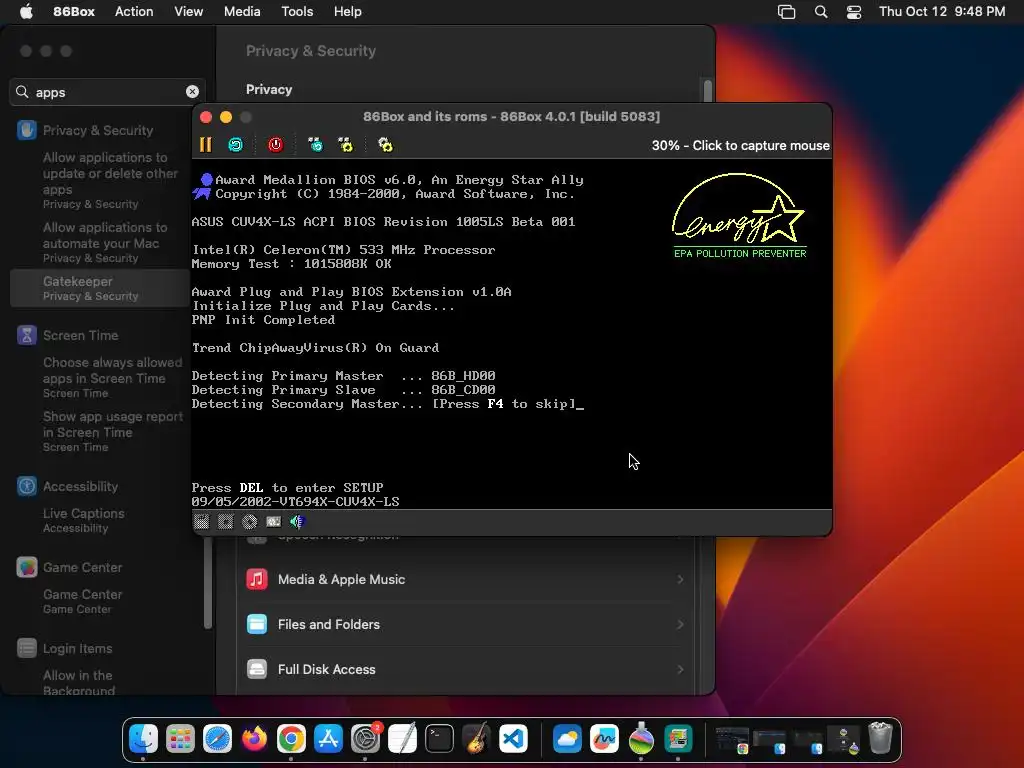Open Weather from the Dock
The height and width of the screenshot is (768, 1024).
[x=568, y=739]
